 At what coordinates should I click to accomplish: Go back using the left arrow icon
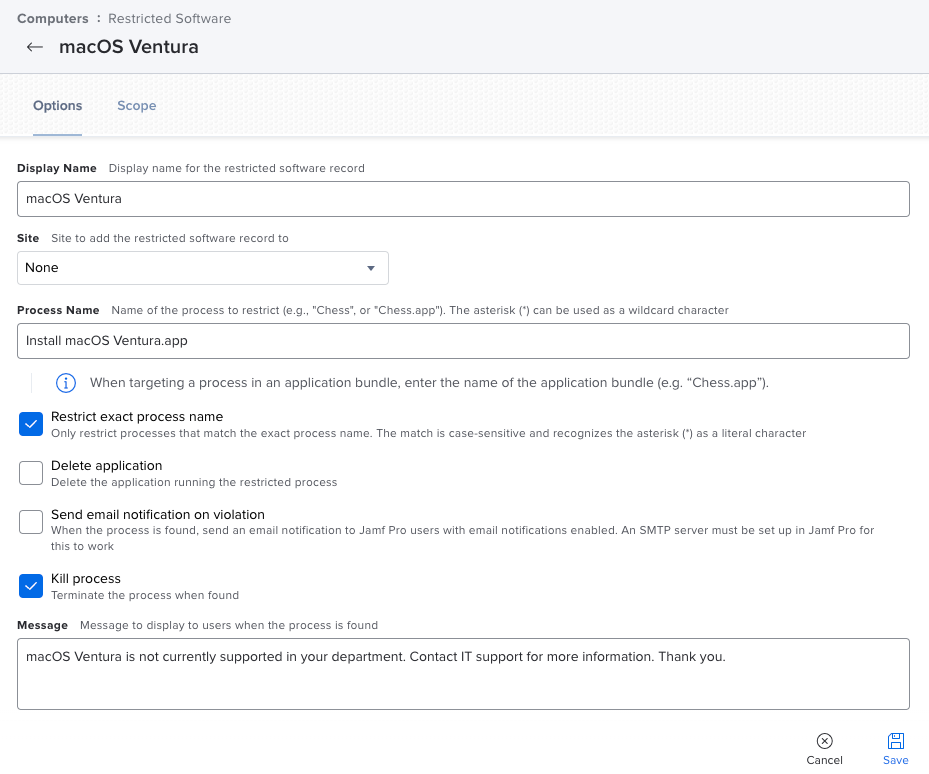[35, 47]
